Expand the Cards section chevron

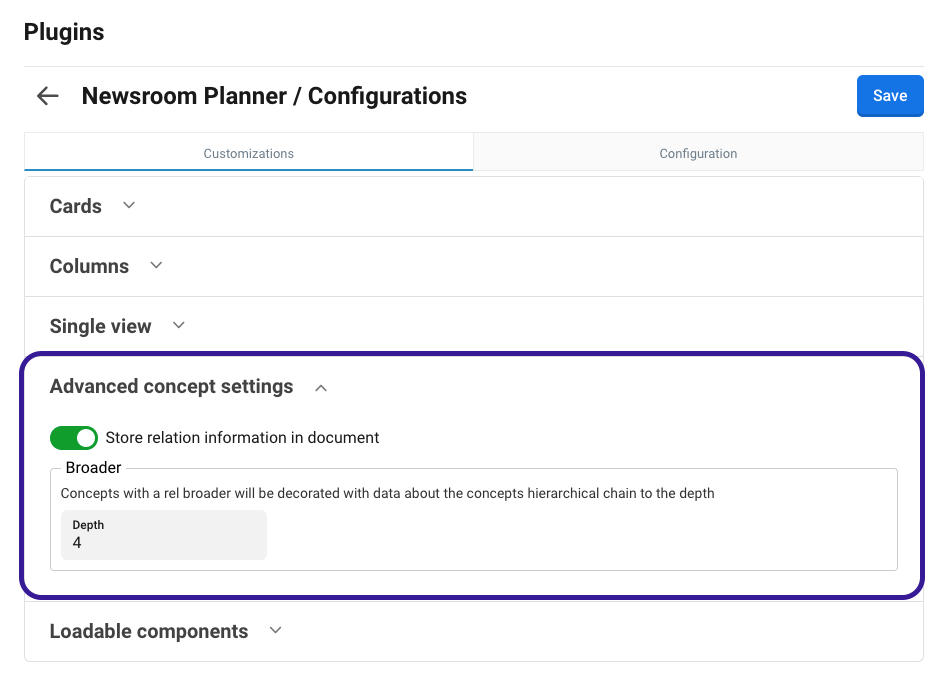[129, 206]
